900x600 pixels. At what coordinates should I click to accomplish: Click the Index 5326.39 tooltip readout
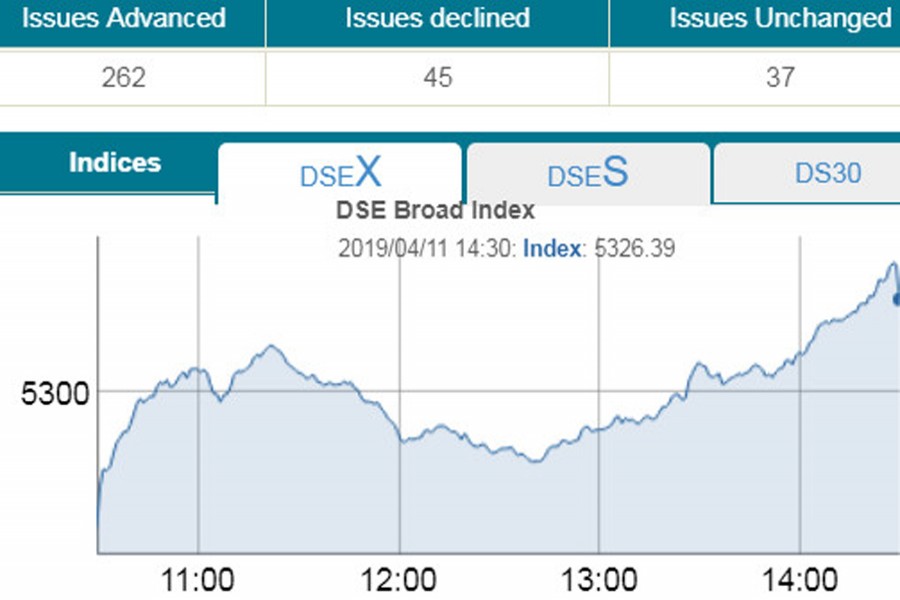598,248
